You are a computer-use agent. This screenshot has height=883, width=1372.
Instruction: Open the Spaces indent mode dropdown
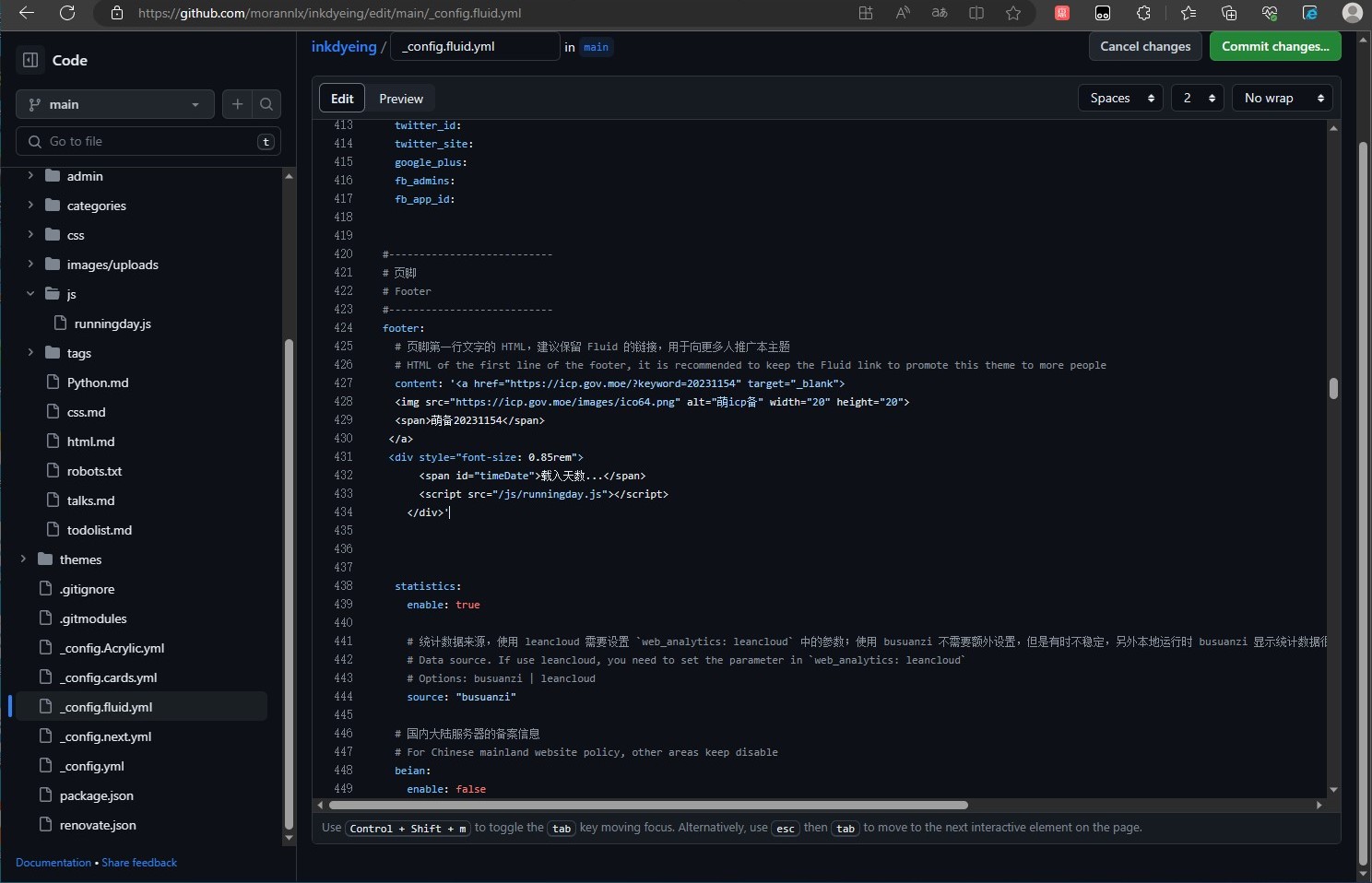(1120, 98)
